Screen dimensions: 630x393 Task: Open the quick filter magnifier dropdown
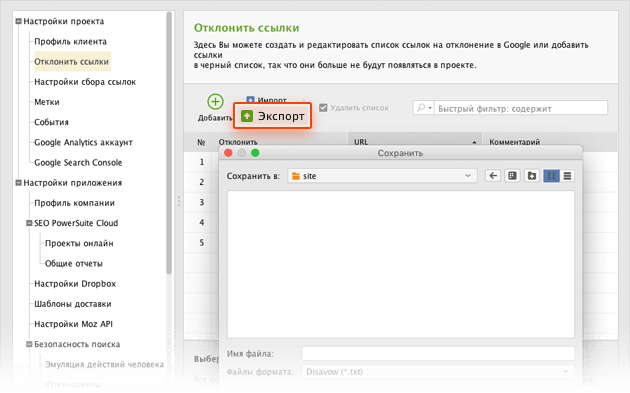(x=423, y=108)
